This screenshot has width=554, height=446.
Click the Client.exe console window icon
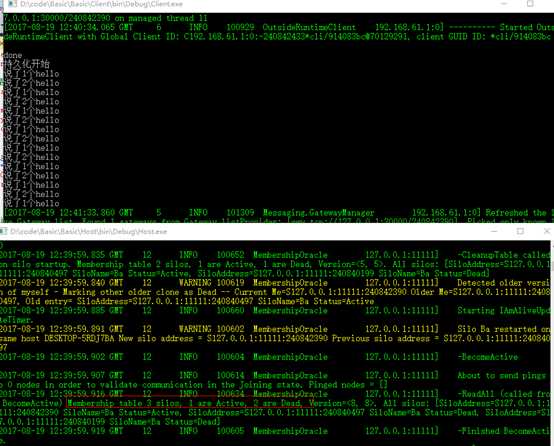(12, 4)
